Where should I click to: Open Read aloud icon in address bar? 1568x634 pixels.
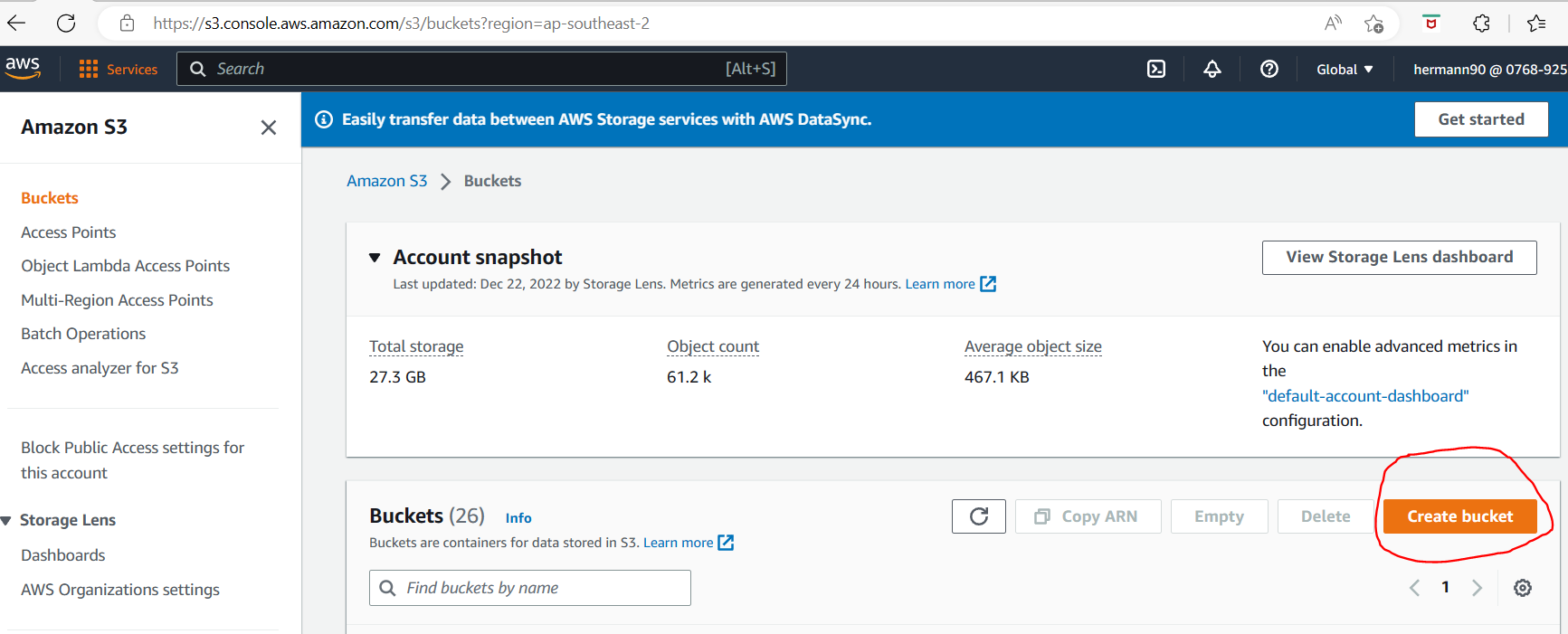click(1333, 24)
